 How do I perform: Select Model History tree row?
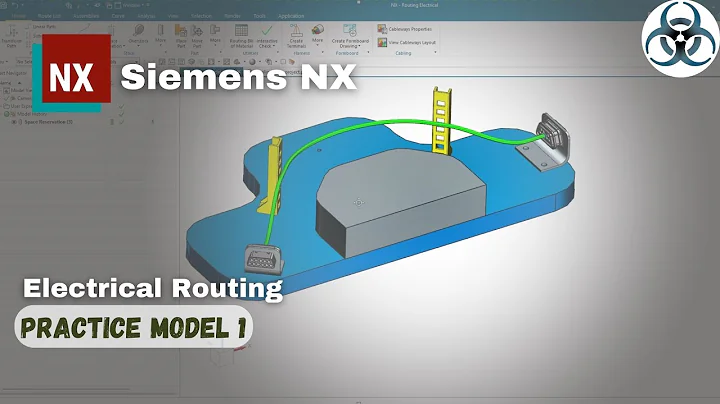[32, 114]
